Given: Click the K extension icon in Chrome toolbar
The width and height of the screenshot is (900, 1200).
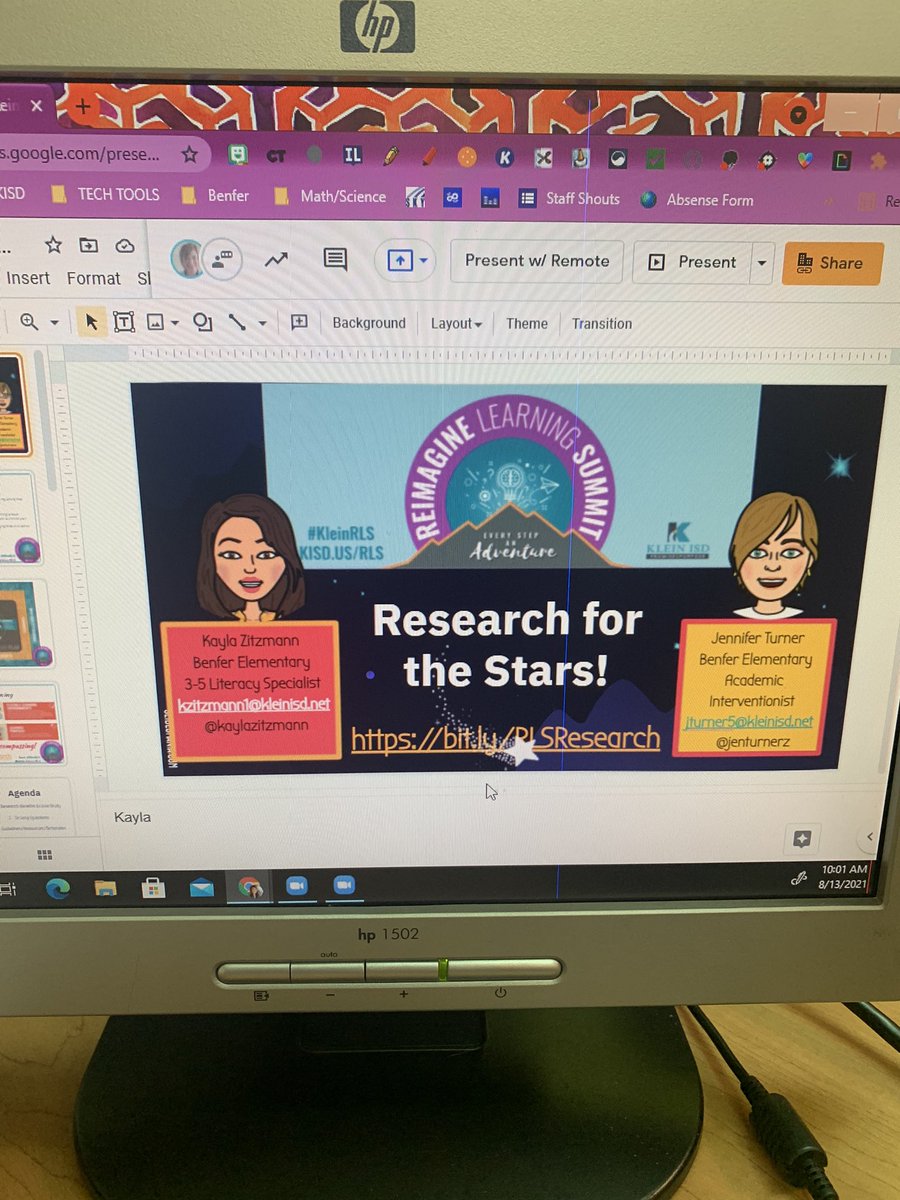Looking at the screenshot, I should point(505,157).
